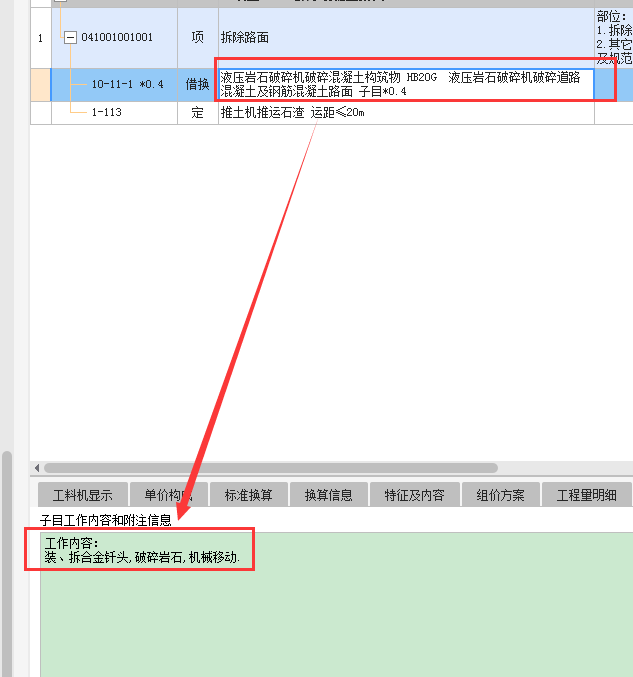Image resolution: width=633 pixels, height=677 pixels.
Task: Switch to the 换算信息 tab
Action: (x=329, y=495)
